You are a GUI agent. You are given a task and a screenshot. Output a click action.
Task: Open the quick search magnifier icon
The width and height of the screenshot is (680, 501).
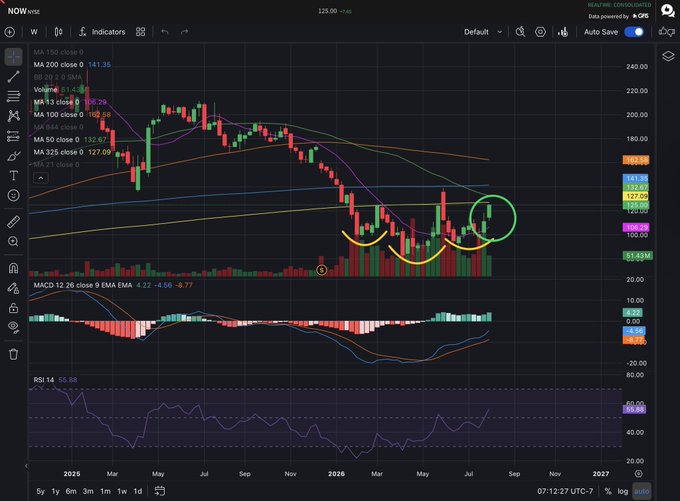(x=520, y=32)
